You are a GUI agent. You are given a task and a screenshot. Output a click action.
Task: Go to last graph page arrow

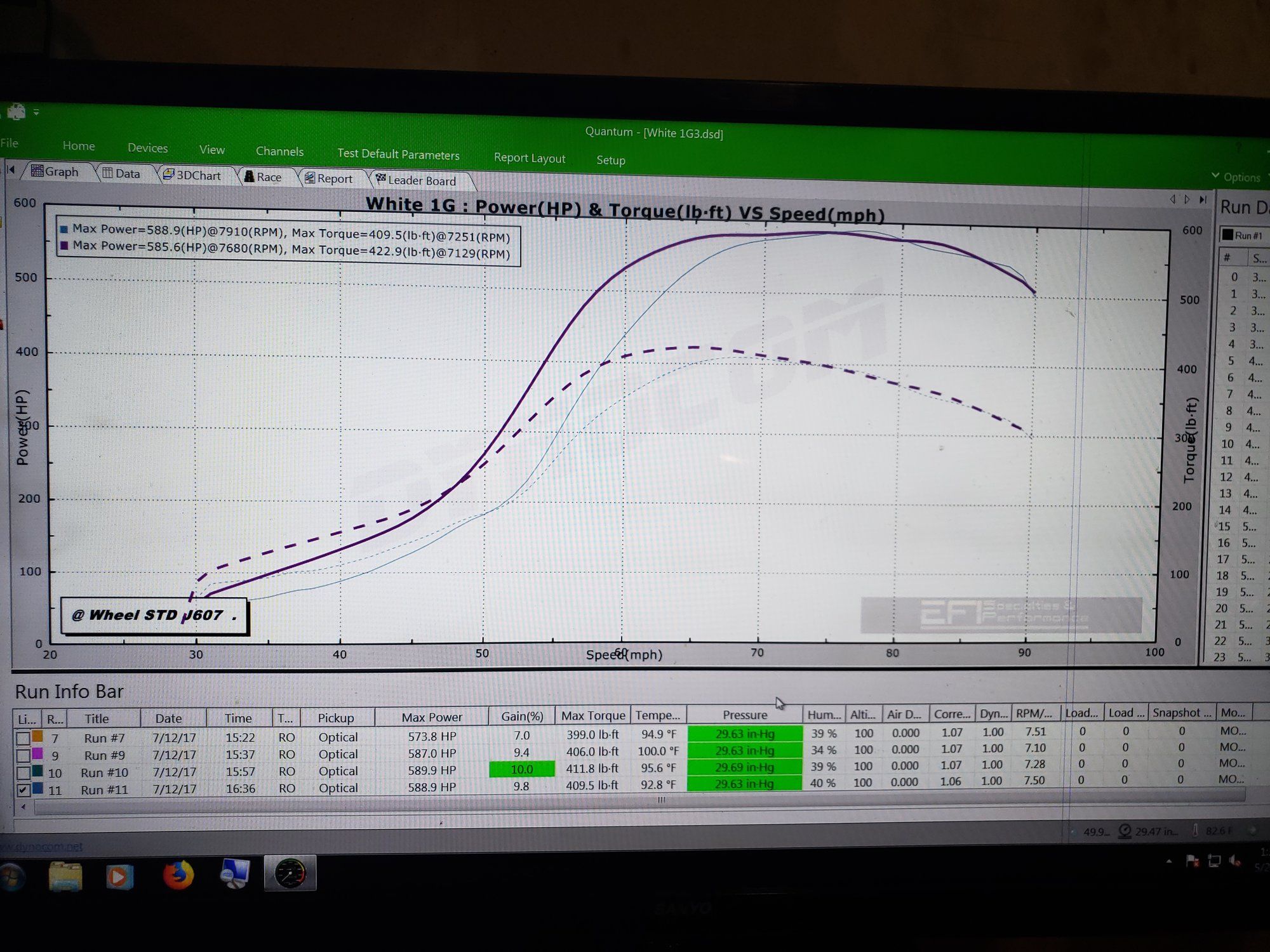[x=1203, y=199]
